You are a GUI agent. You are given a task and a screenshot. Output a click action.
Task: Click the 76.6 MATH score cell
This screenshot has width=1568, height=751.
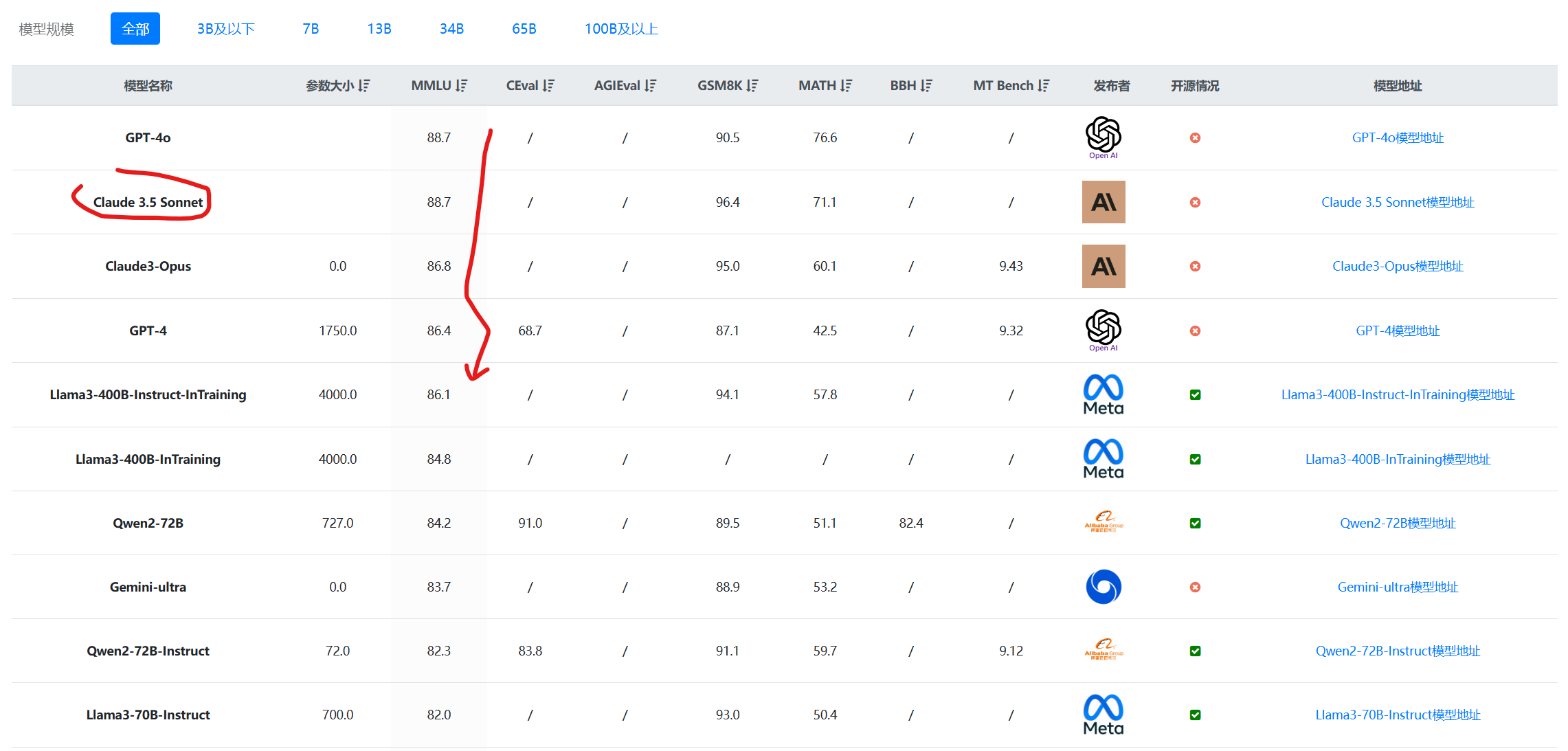point(825,137)
